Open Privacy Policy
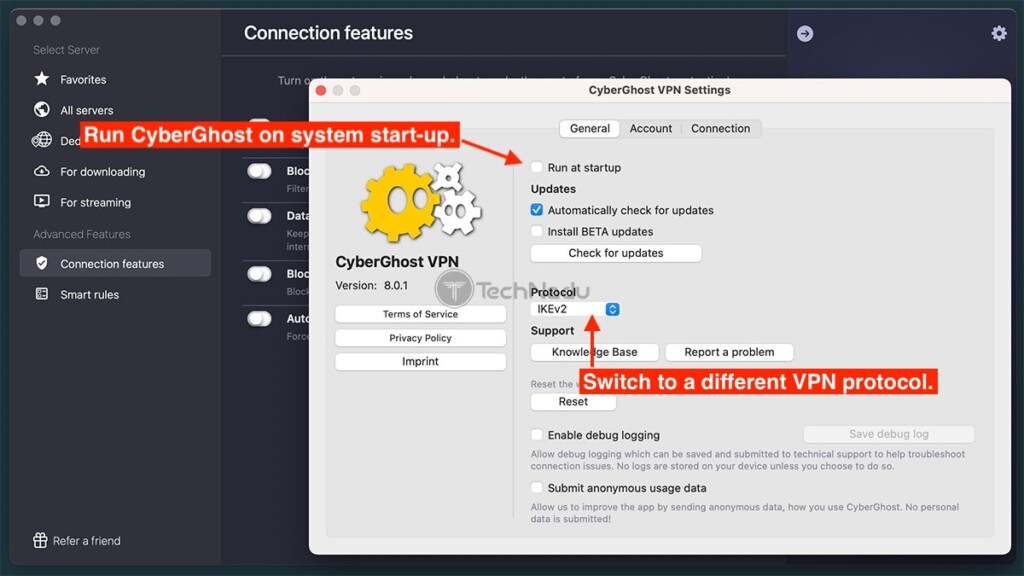Image resolution: width=1024 pixels, height=576 pixels. pos(421,338)
